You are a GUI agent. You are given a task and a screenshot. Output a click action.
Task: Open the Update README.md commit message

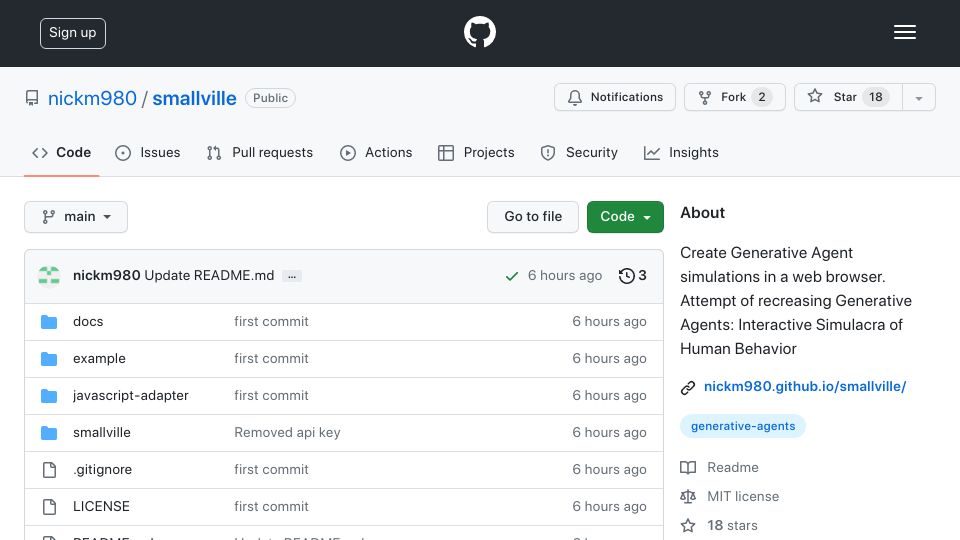click(209, 276)
